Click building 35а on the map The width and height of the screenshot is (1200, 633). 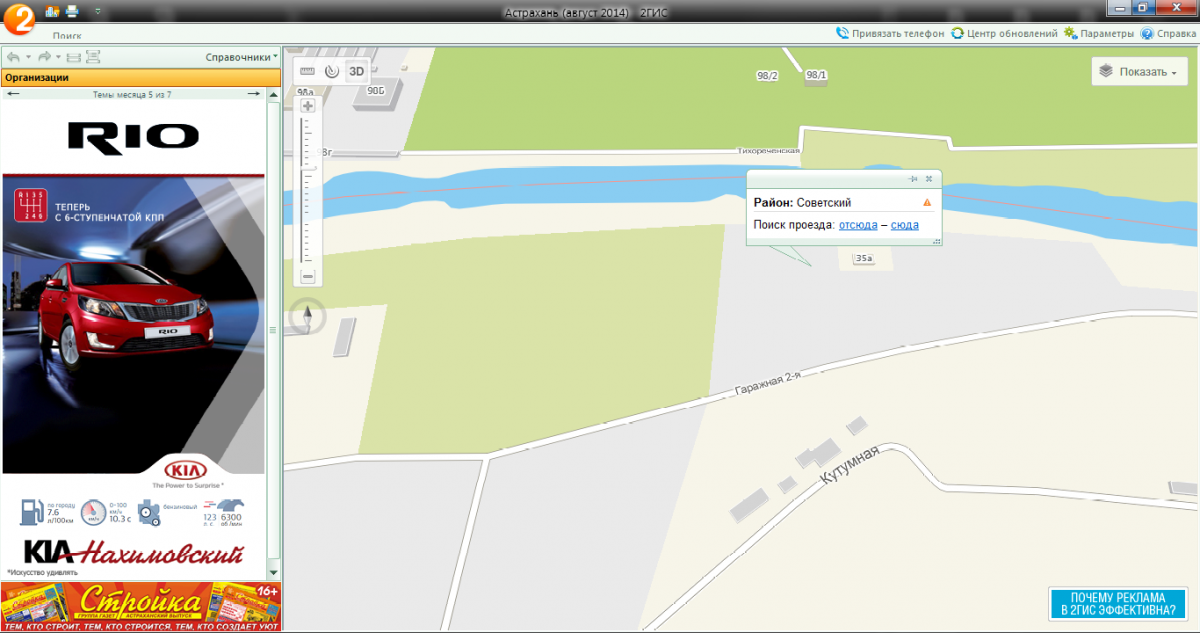point(864,258)
